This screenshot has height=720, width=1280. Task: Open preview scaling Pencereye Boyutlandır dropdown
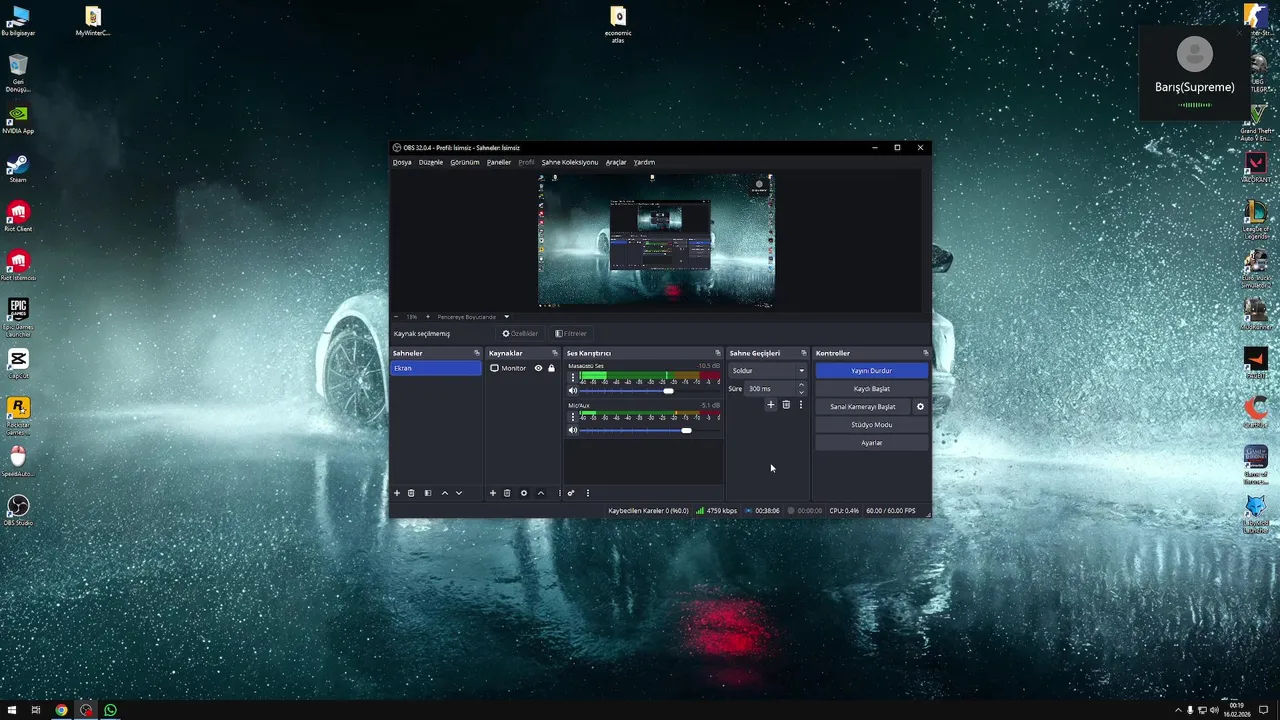click(473, 317)
